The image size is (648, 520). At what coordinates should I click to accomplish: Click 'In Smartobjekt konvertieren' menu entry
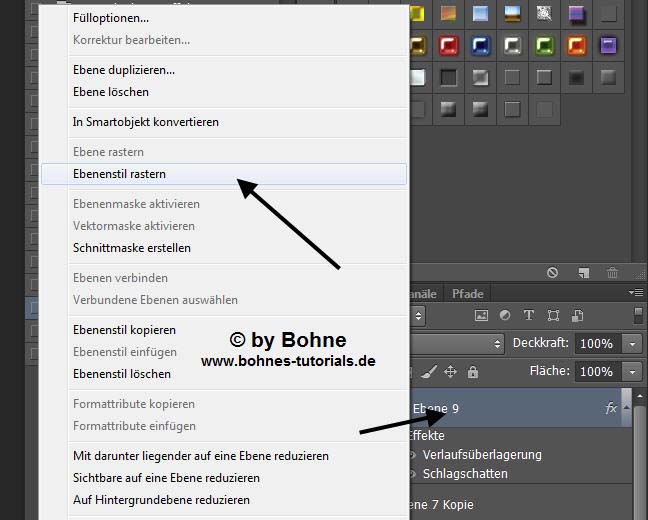click(146, 122)
